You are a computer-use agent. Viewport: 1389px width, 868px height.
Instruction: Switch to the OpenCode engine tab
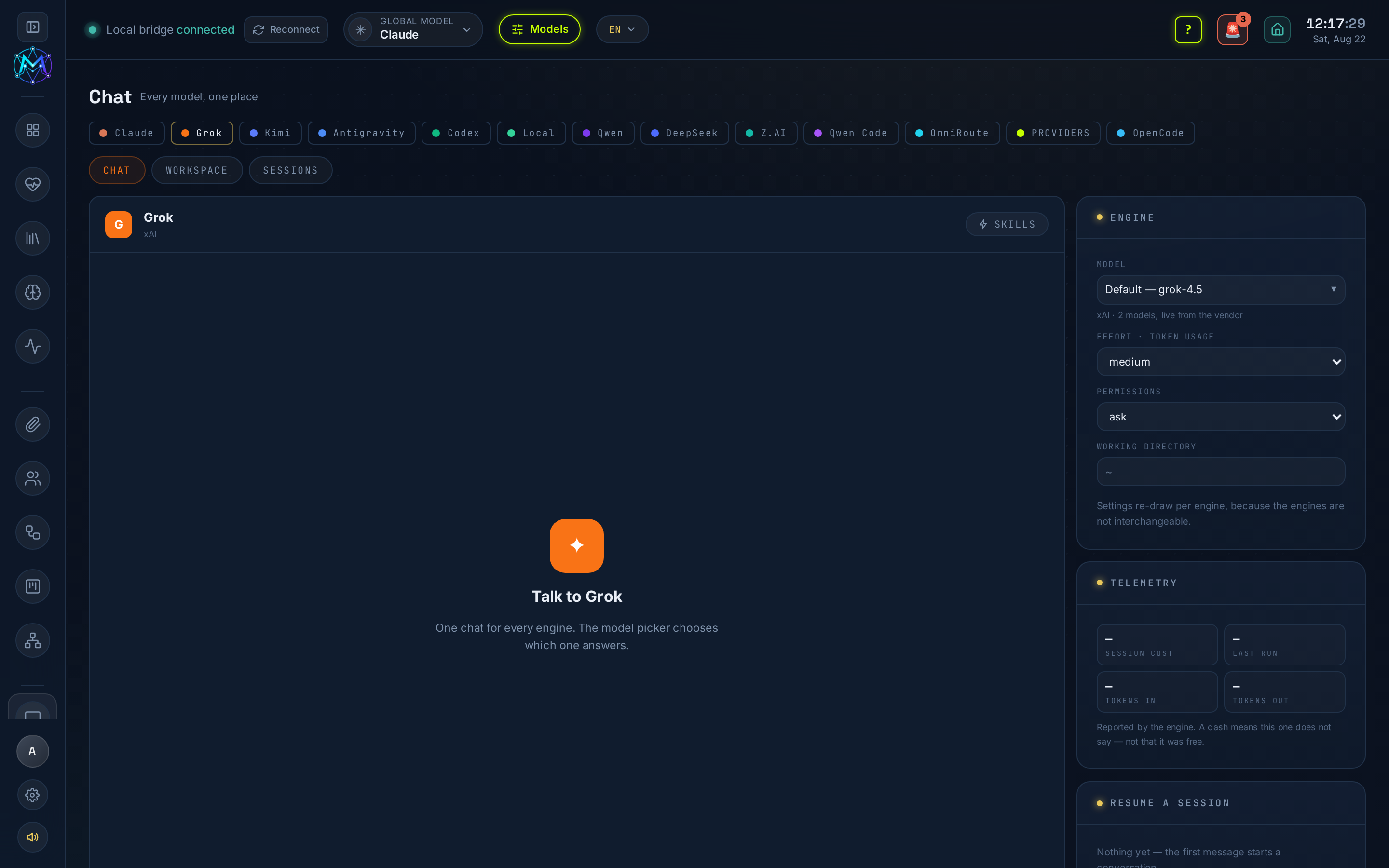click(x=1151, y=133)
